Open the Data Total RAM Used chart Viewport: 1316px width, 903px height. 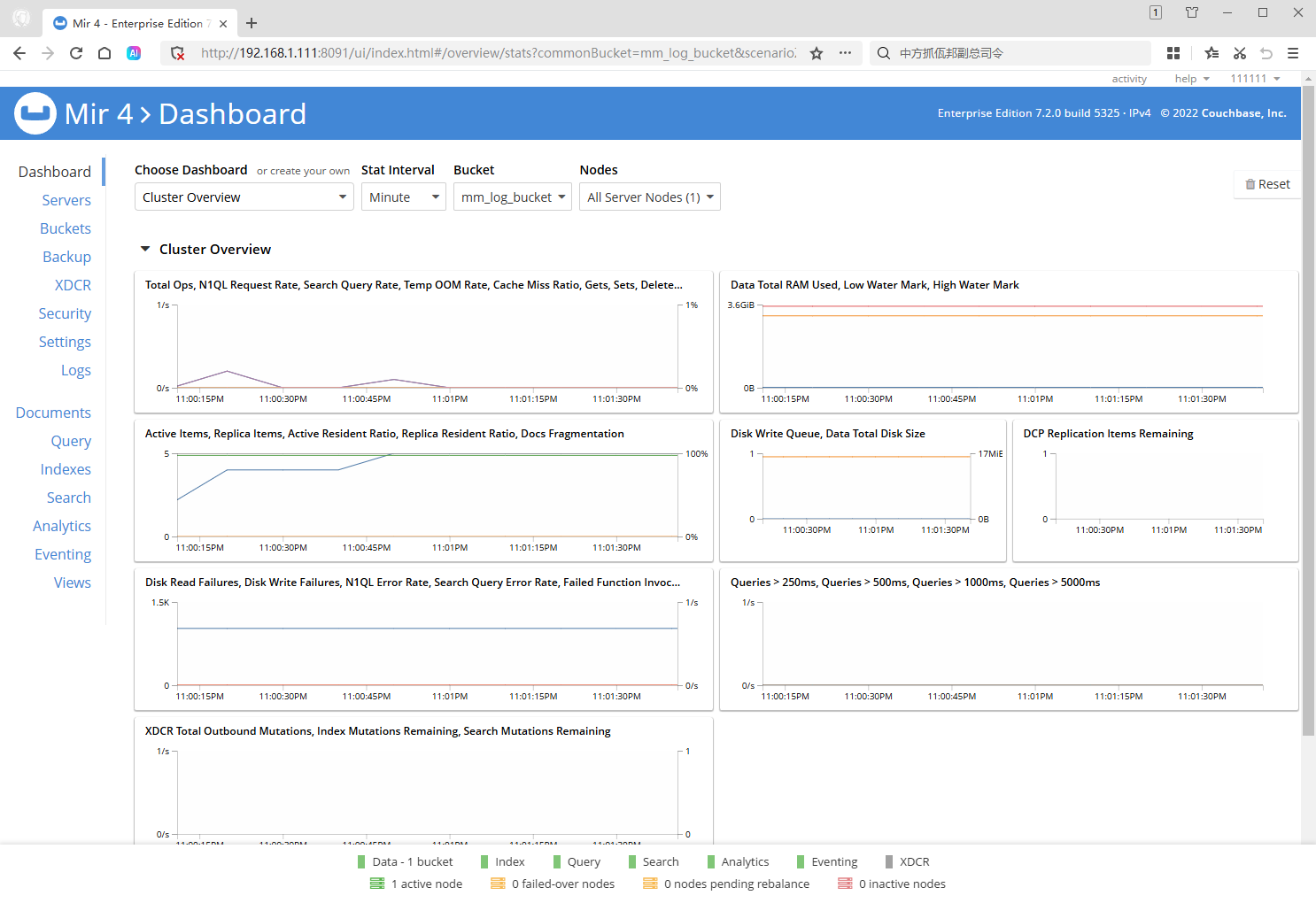tap(1009, 343)
